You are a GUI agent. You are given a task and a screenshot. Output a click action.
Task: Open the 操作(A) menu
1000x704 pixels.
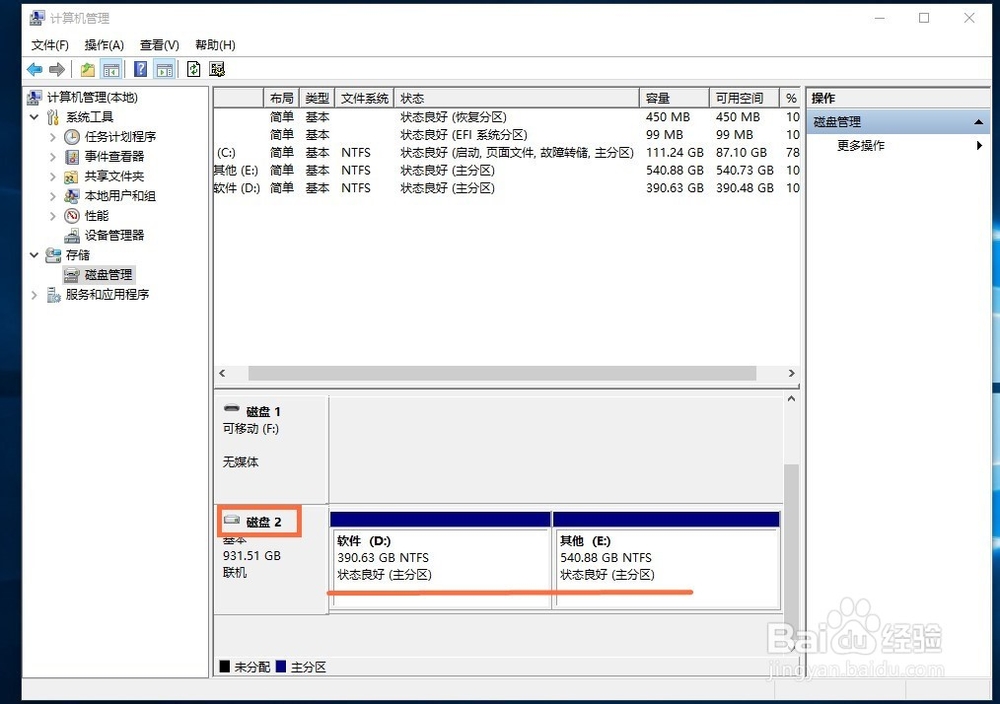104,44
